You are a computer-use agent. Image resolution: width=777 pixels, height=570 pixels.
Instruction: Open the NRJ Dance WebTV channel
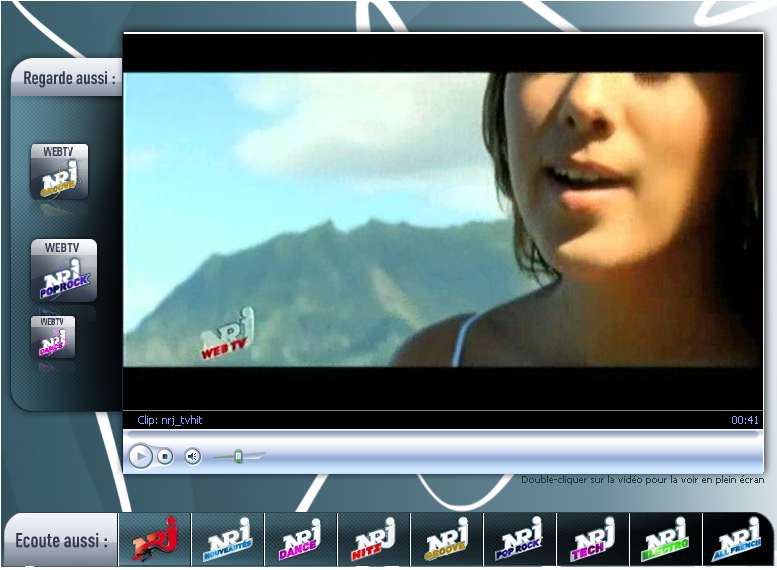pos(53,337)
